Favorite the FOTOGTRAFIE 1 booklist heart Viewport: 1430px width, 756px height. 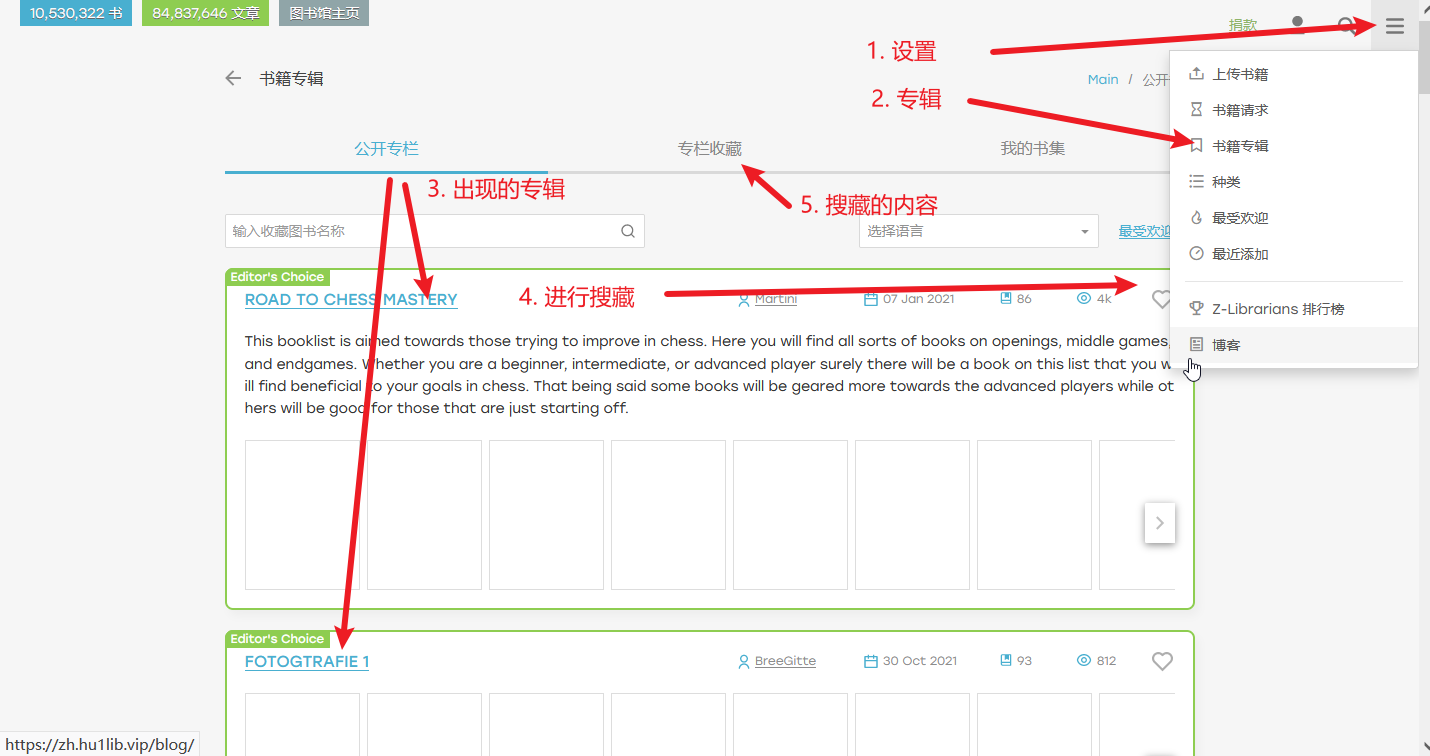(x=1161, y=661)
